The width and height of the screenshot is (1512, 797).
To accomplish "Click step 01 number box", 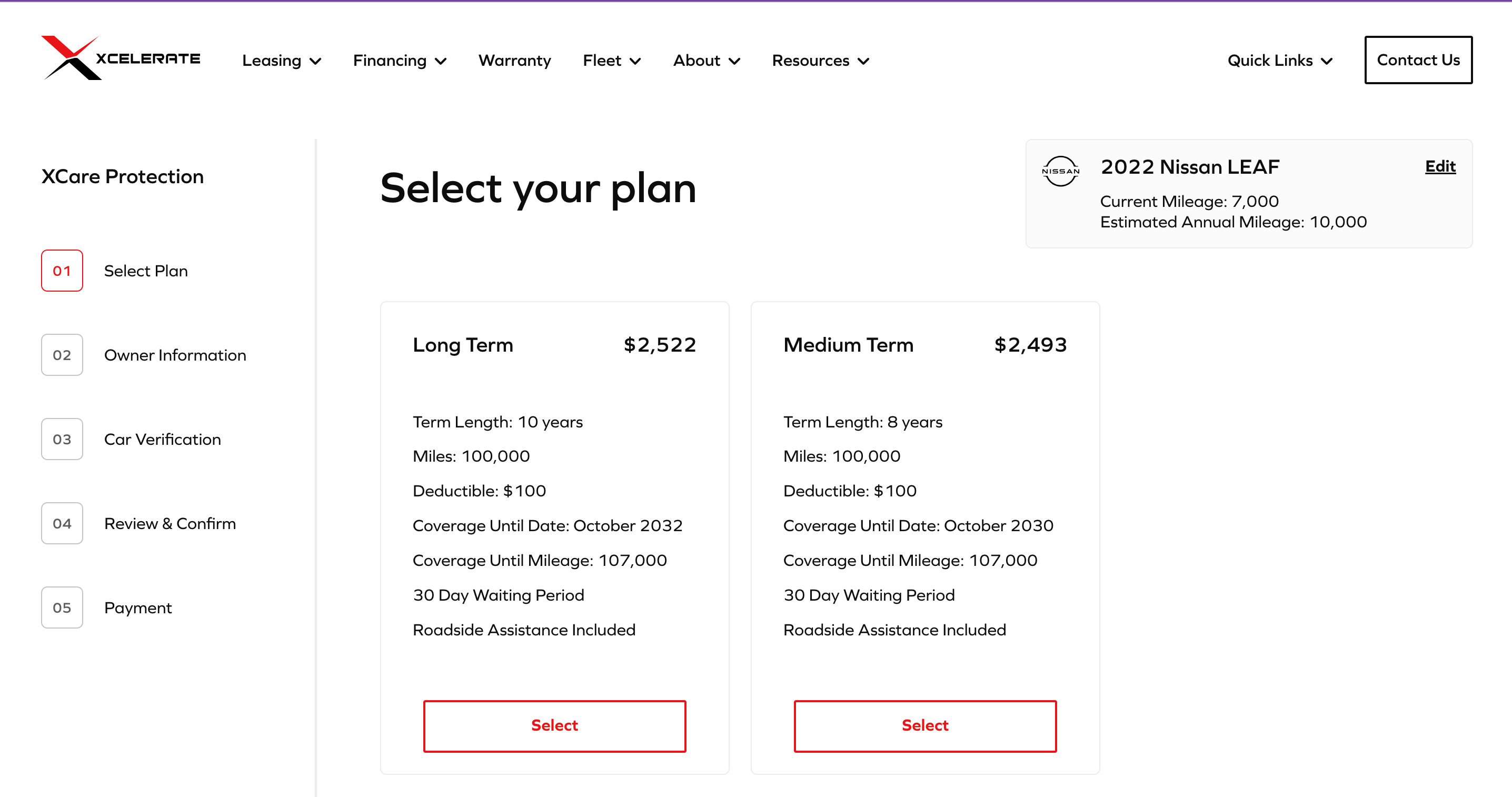I will tap(62, 271).
